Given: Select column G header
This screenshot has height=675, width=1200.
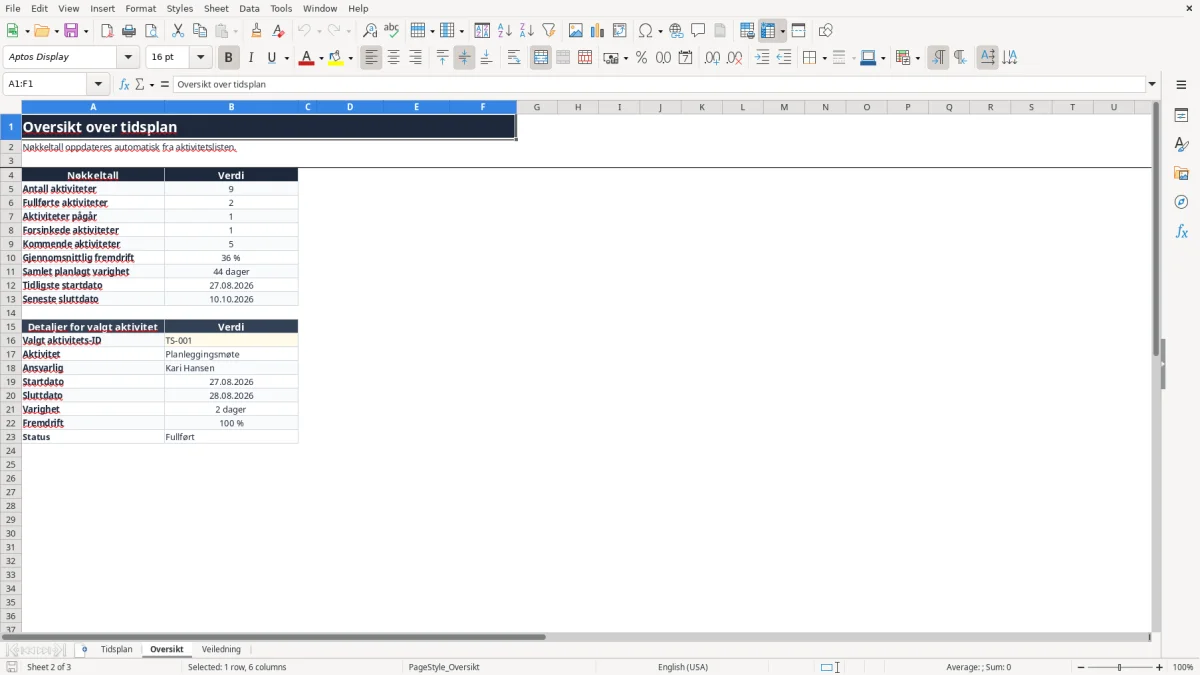Looking at the screenshot, I should [536, 107].
